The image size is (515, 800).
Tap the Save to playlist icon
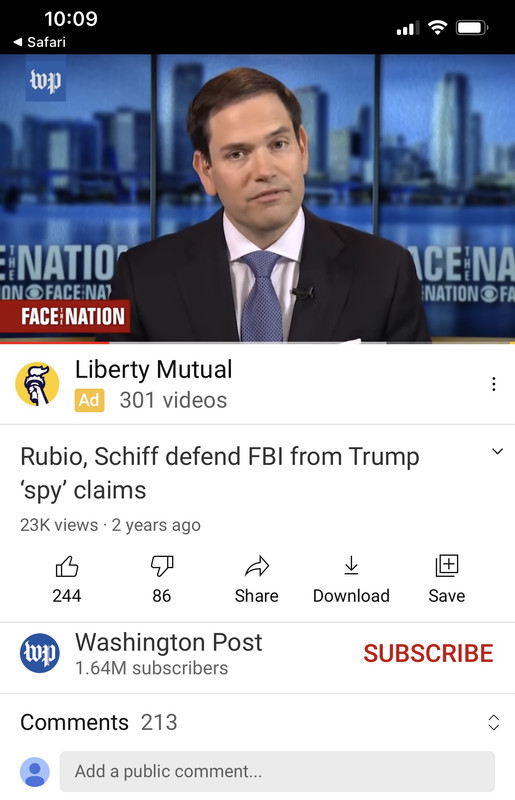(447, 566)
